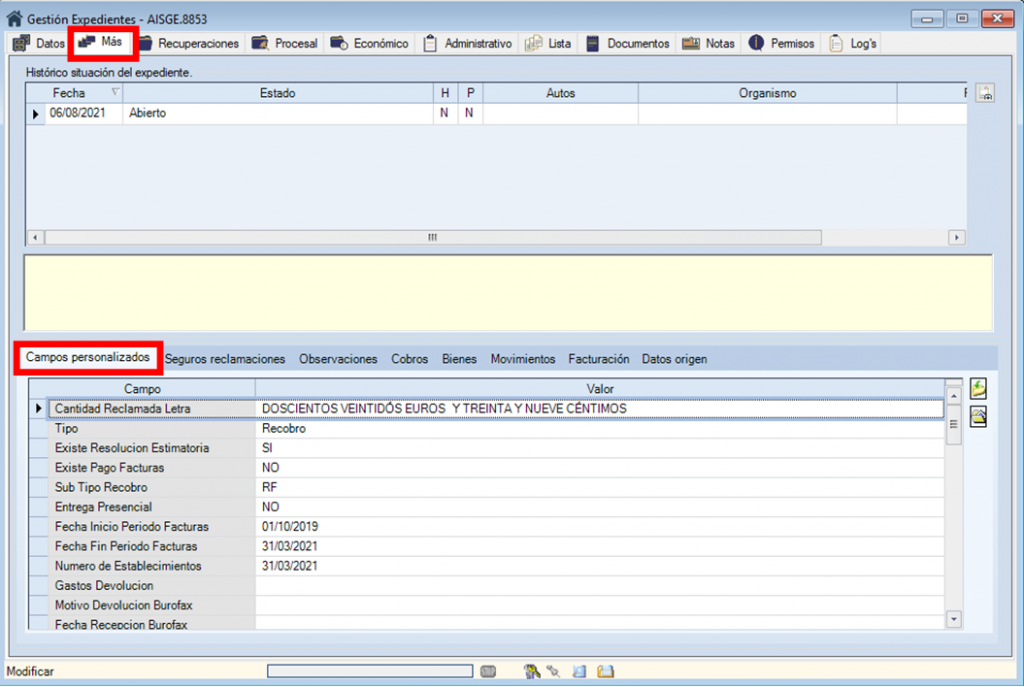Screen dimensions: 1024x687
Task: Select the Seguros reclamaciones sub-tab
Action: (x=225, y=359)
